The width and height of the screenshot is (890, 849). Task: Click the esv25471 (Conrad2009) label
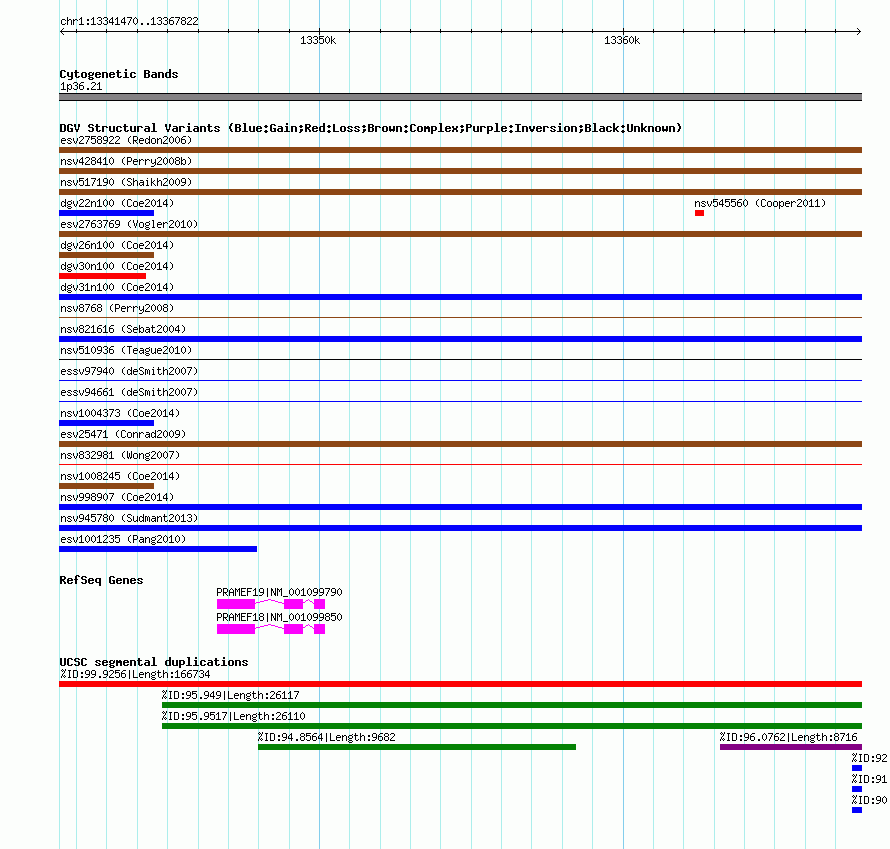[x=123, y=434]
